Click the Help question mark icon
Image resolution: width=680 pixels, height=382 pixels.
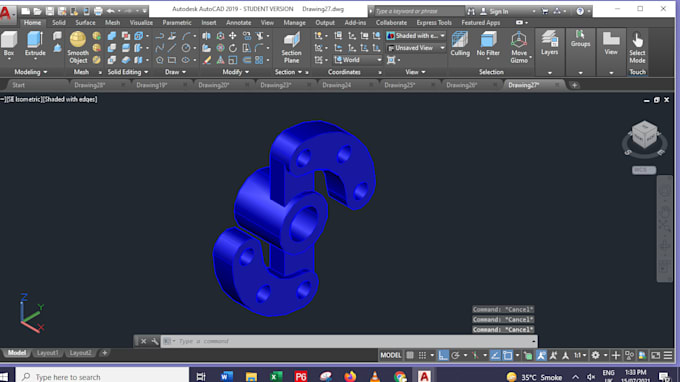pos(580,11)
